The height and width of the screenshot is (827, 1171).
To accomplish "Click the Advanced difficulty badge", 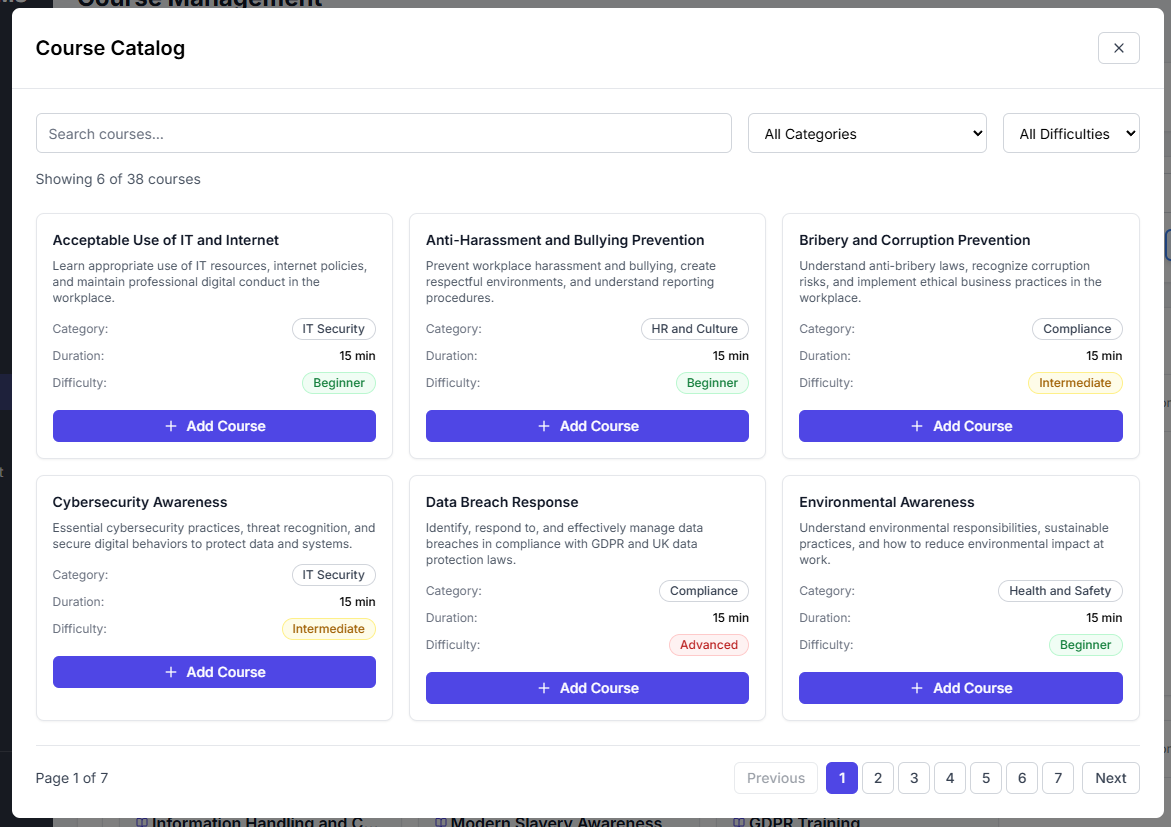I will pos(708,645).
